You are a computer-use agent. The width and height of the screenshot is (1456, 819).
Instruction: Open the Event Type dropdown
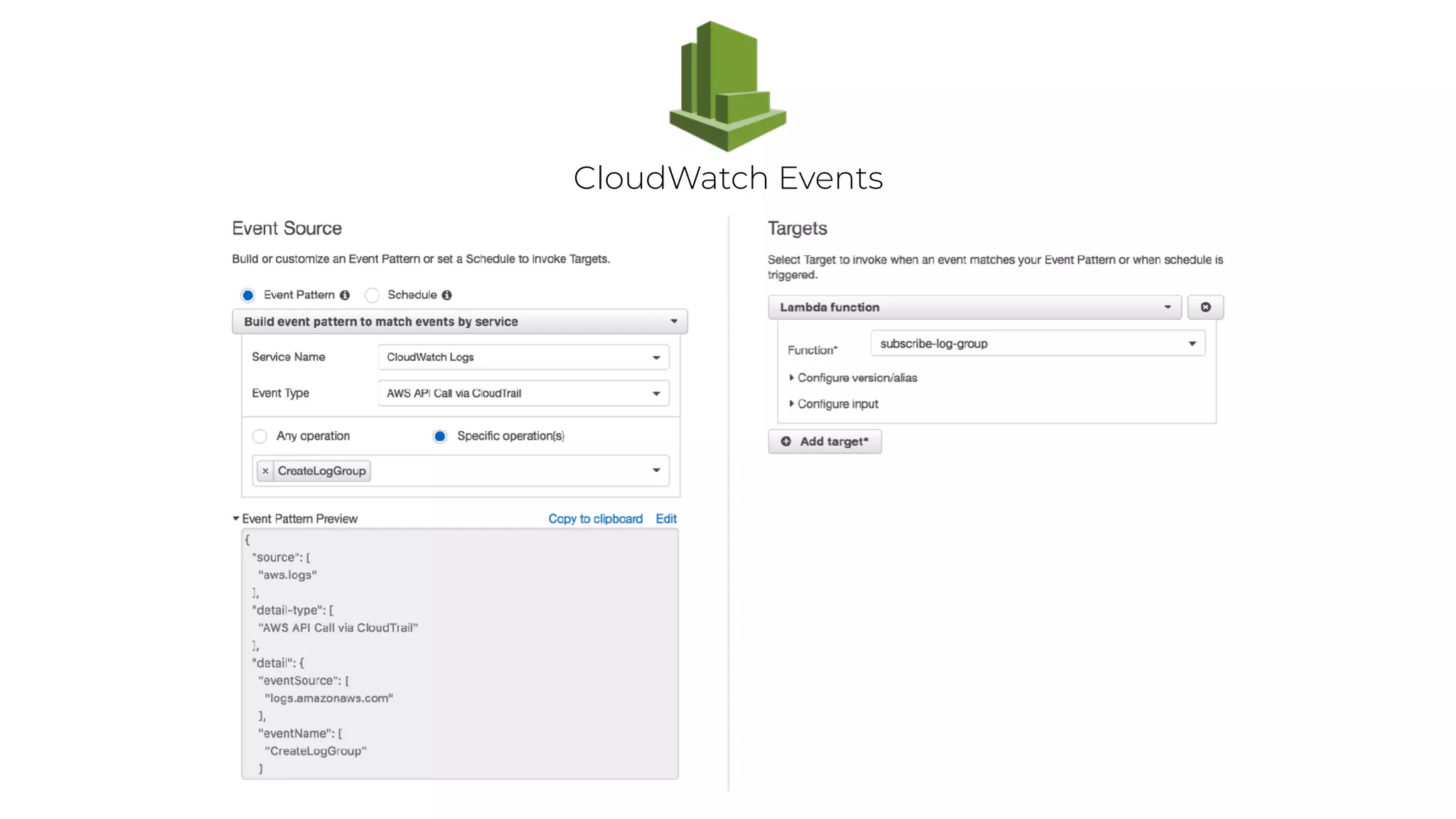[524, 393]
